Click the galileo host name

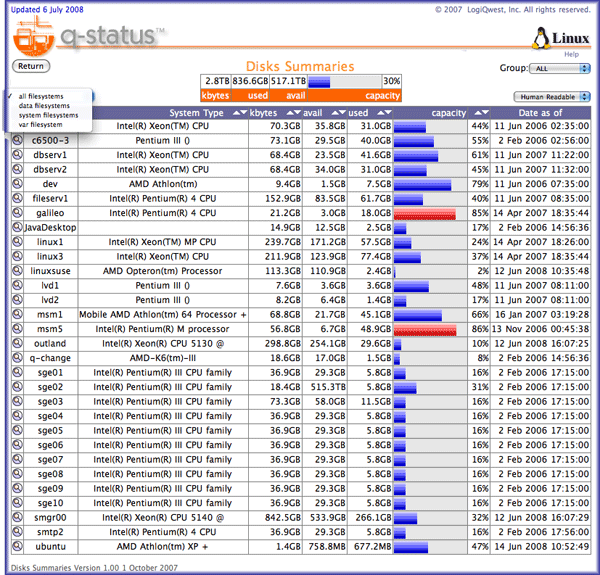(50, 213)
